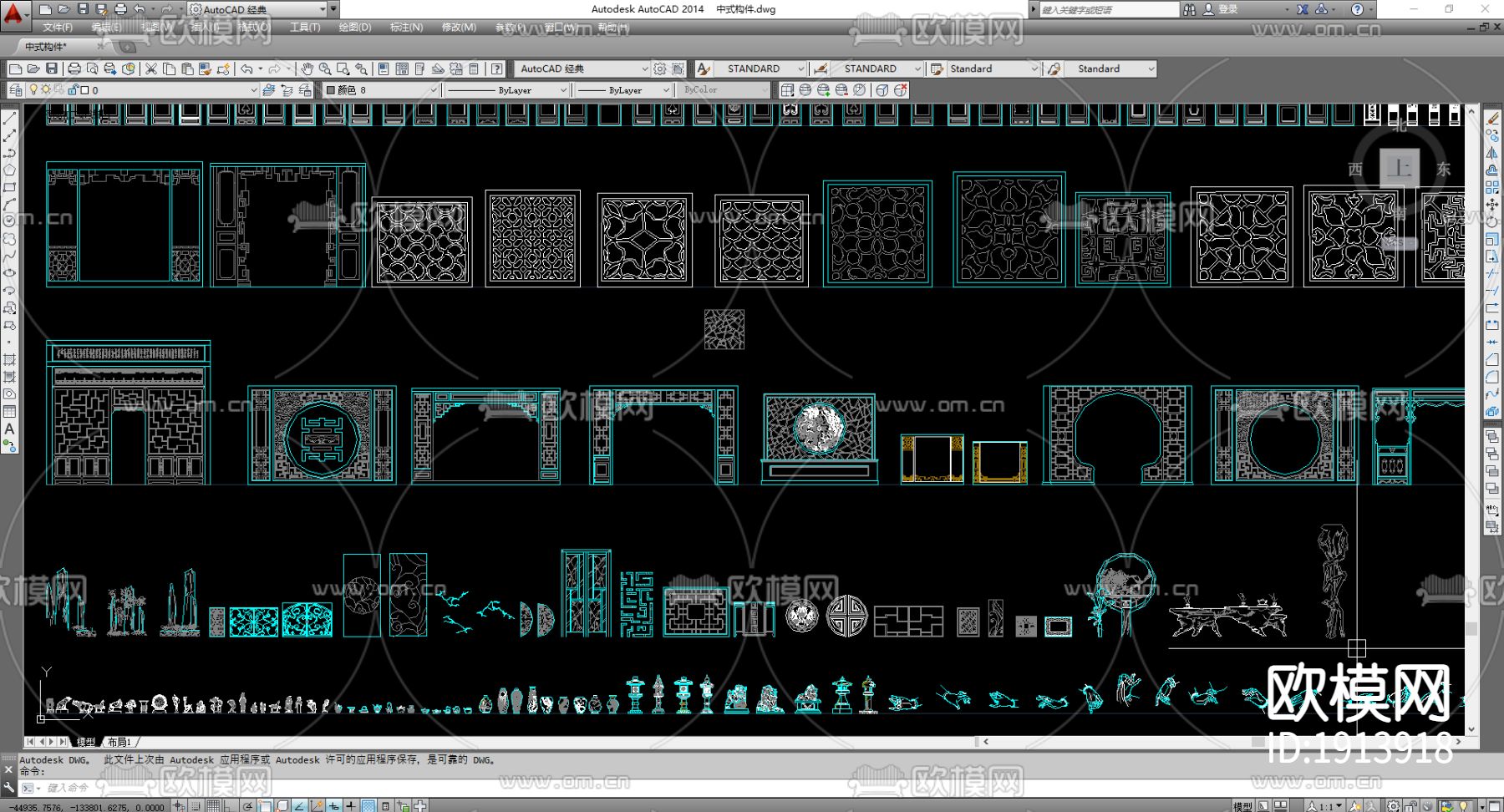Screen dimensions: 1504x812
Task: Toggle layer 0 lock icon
Action: click(73, 90)
